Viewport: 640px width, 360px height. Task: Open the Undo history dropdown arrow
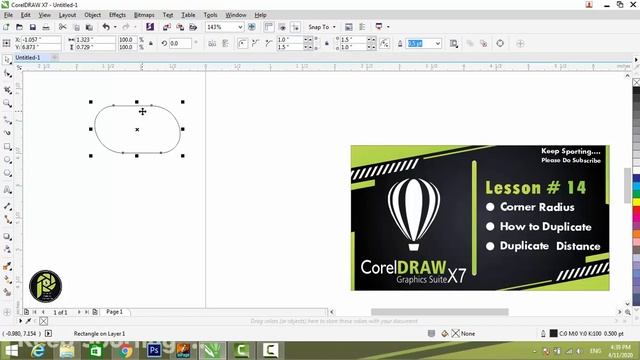point(115,27)
